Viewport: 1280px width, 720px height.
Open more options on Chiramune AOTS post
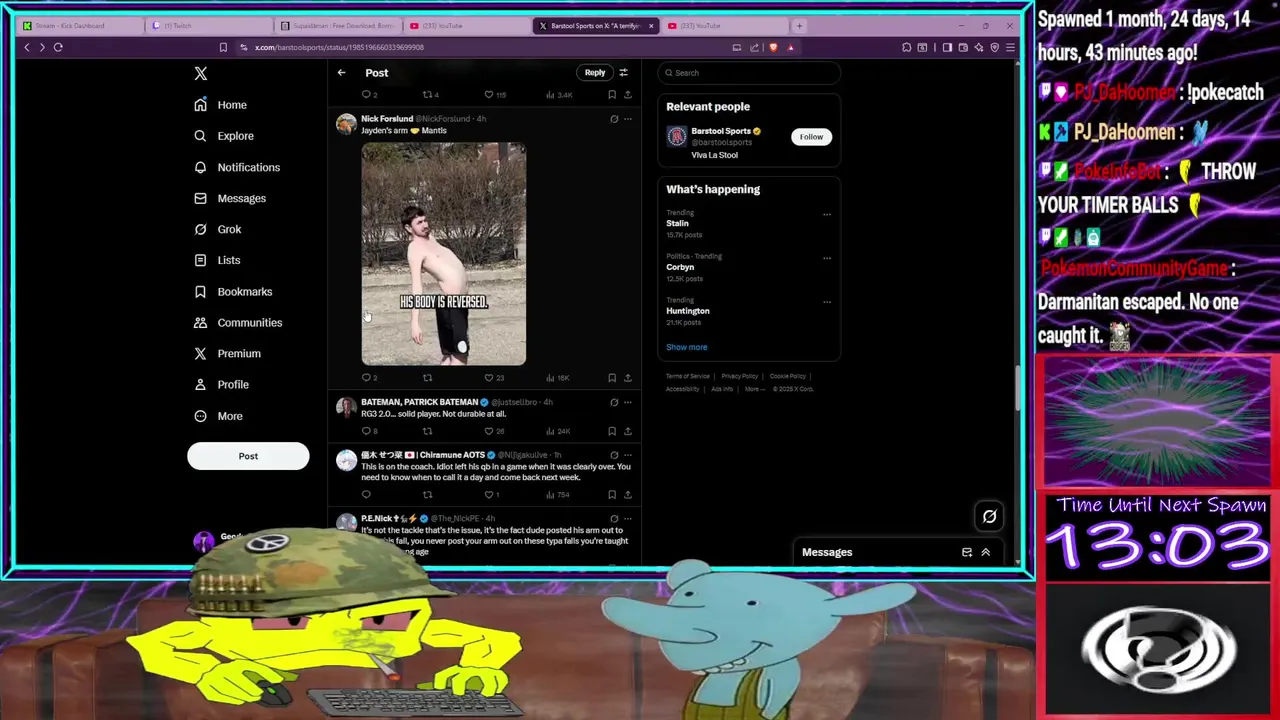point(627,455)
